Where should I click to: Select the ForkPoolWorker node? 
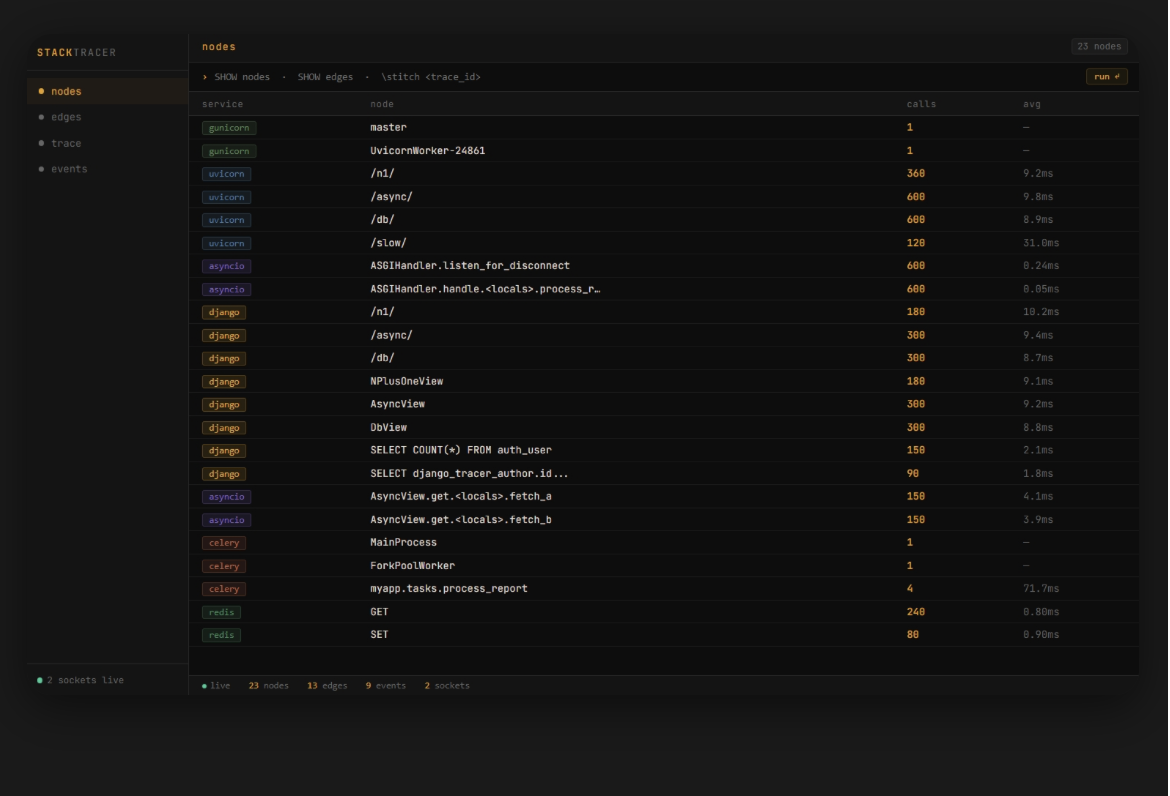[x=413, y=565]
